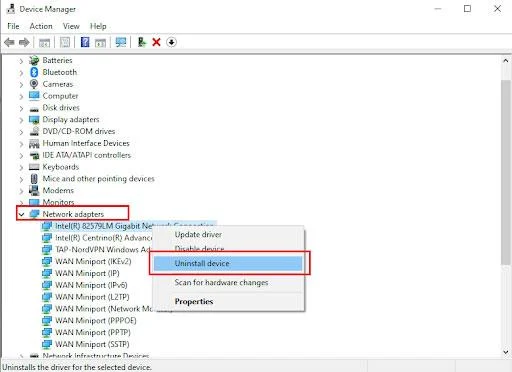Click the Computer category icon
Screen dimensions: 512x372
[34, 96]
